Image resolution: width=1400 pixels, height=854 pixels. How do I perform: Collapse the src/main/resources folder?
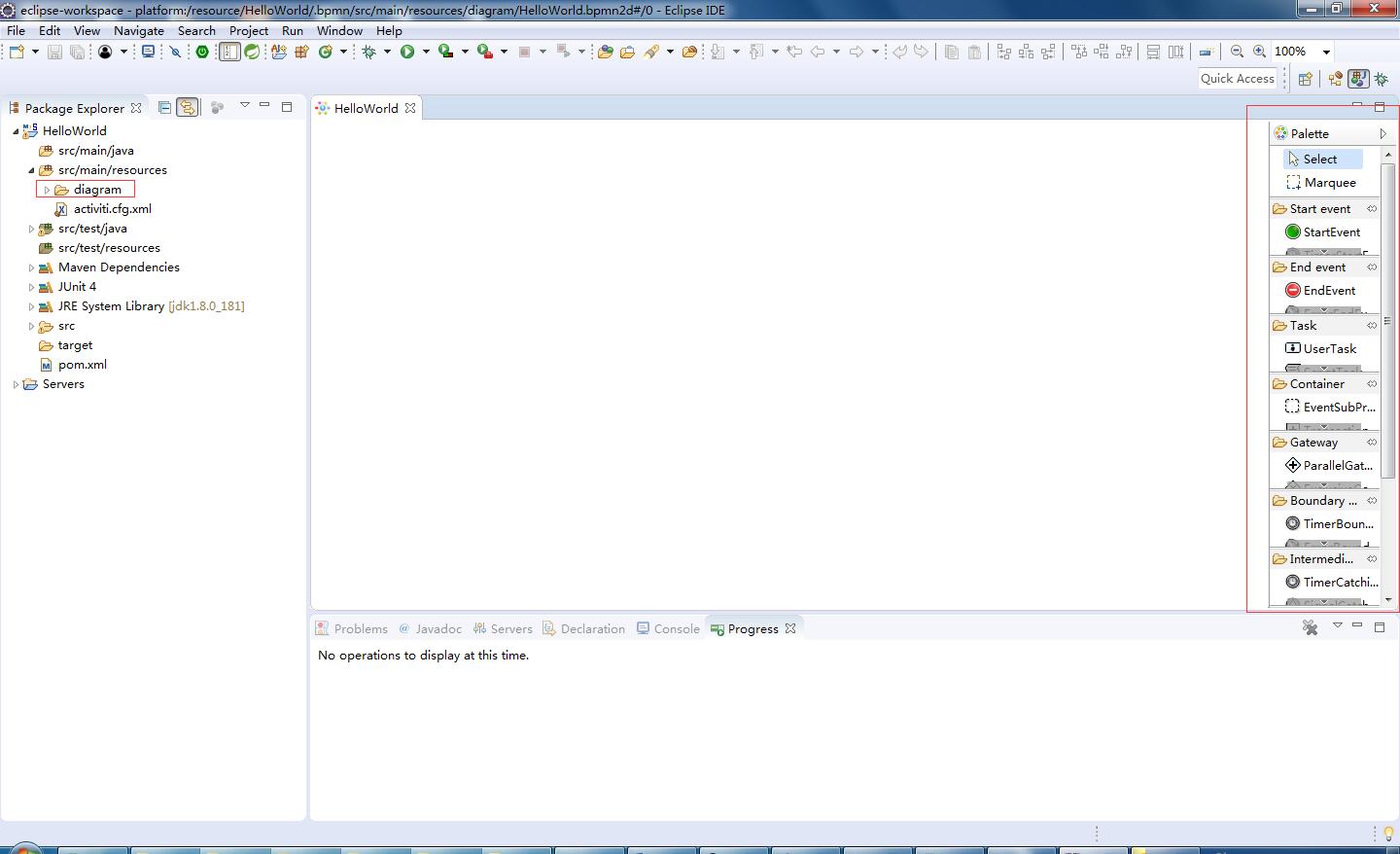pyautogui.click(x=31, y=170)
